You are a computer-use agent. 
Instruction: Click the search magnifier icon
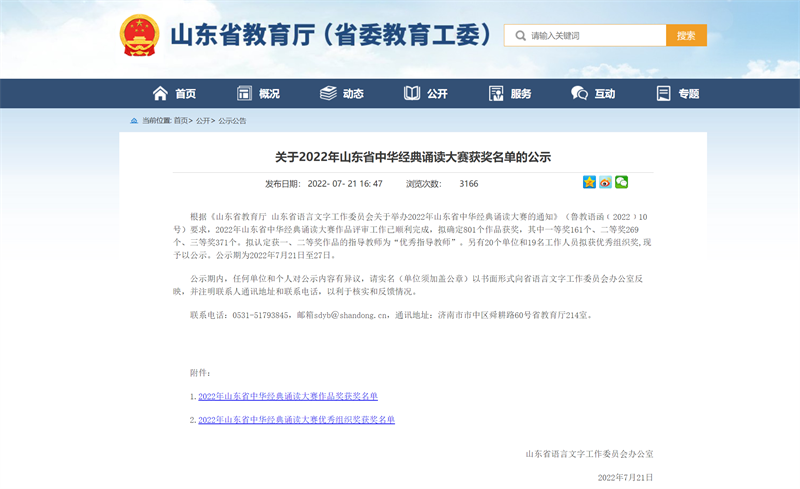[x=520, y=36]
